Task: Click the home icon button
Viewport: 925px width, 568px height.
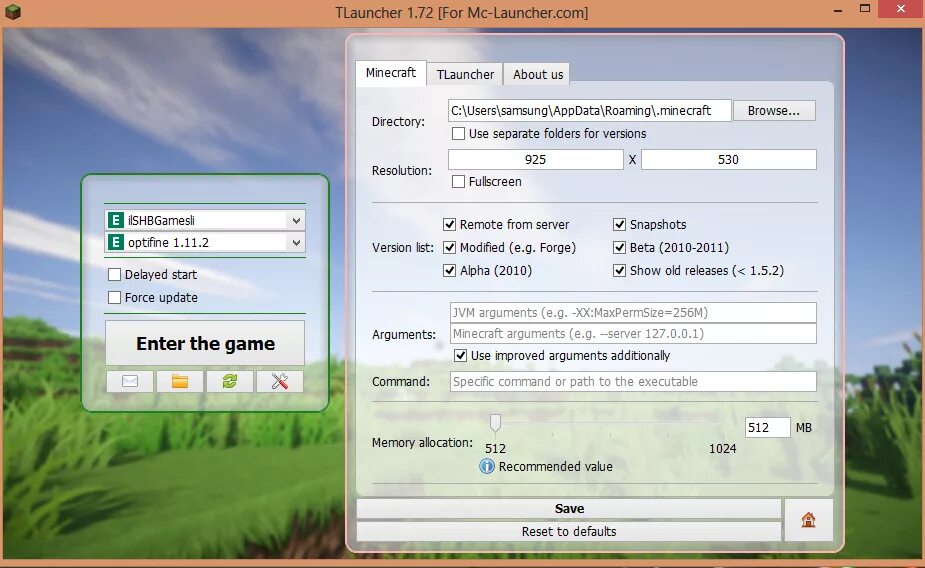Action: point(808,520)
